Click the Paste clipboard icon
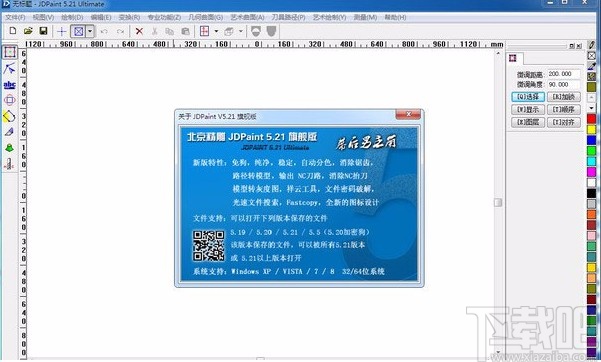The width and height of the screenshot is (601, 362). pos(186,31)
